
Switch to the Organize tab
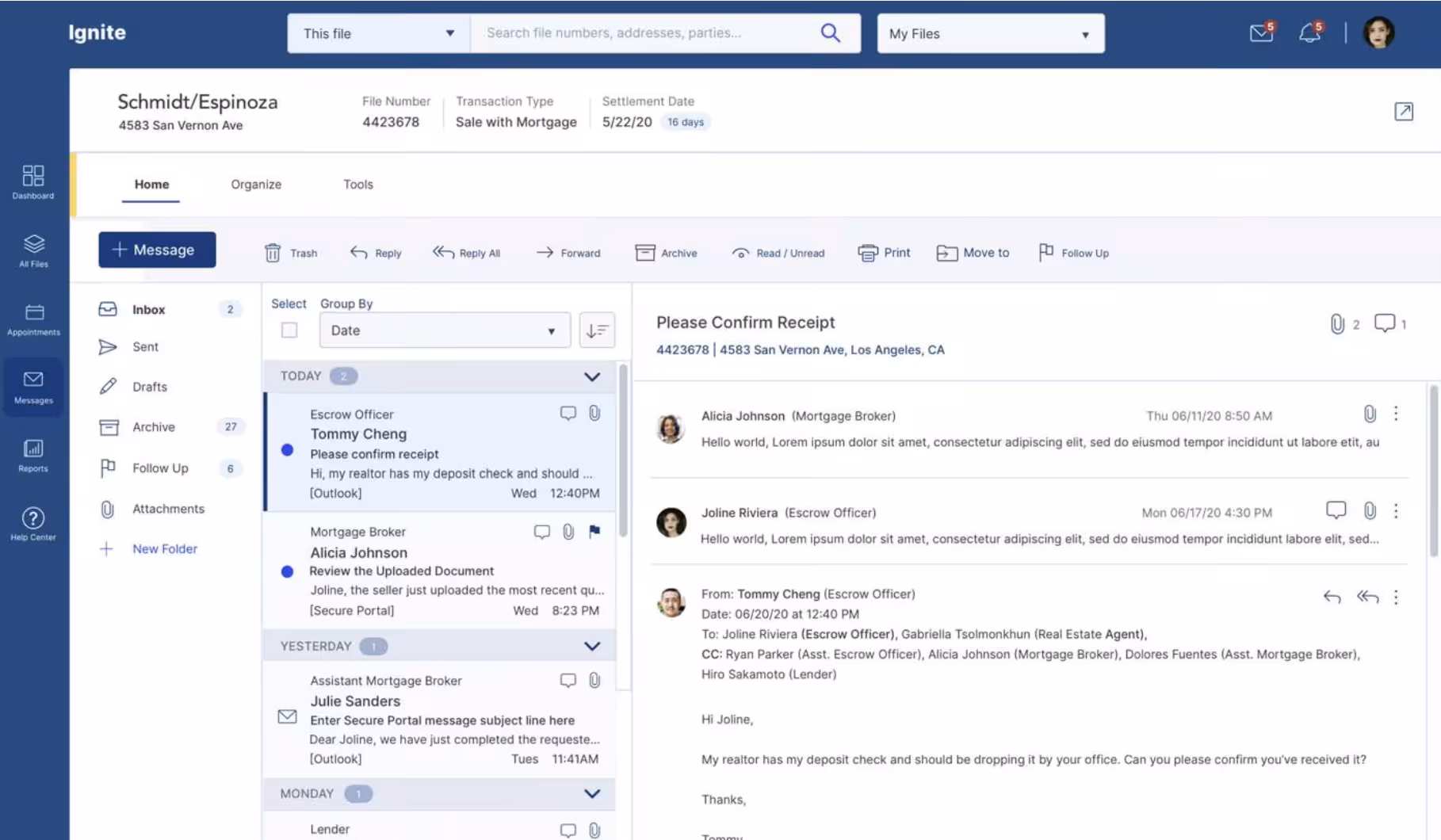coord(256,185)
